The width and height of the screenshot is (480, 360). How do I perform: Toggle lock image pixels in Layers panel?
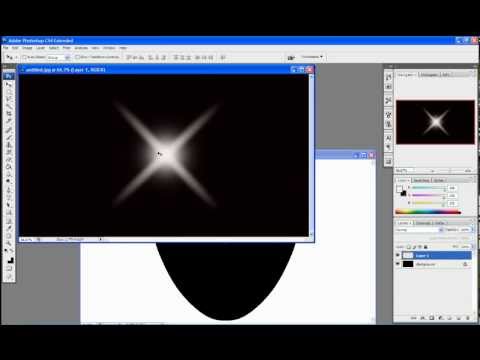414,247
